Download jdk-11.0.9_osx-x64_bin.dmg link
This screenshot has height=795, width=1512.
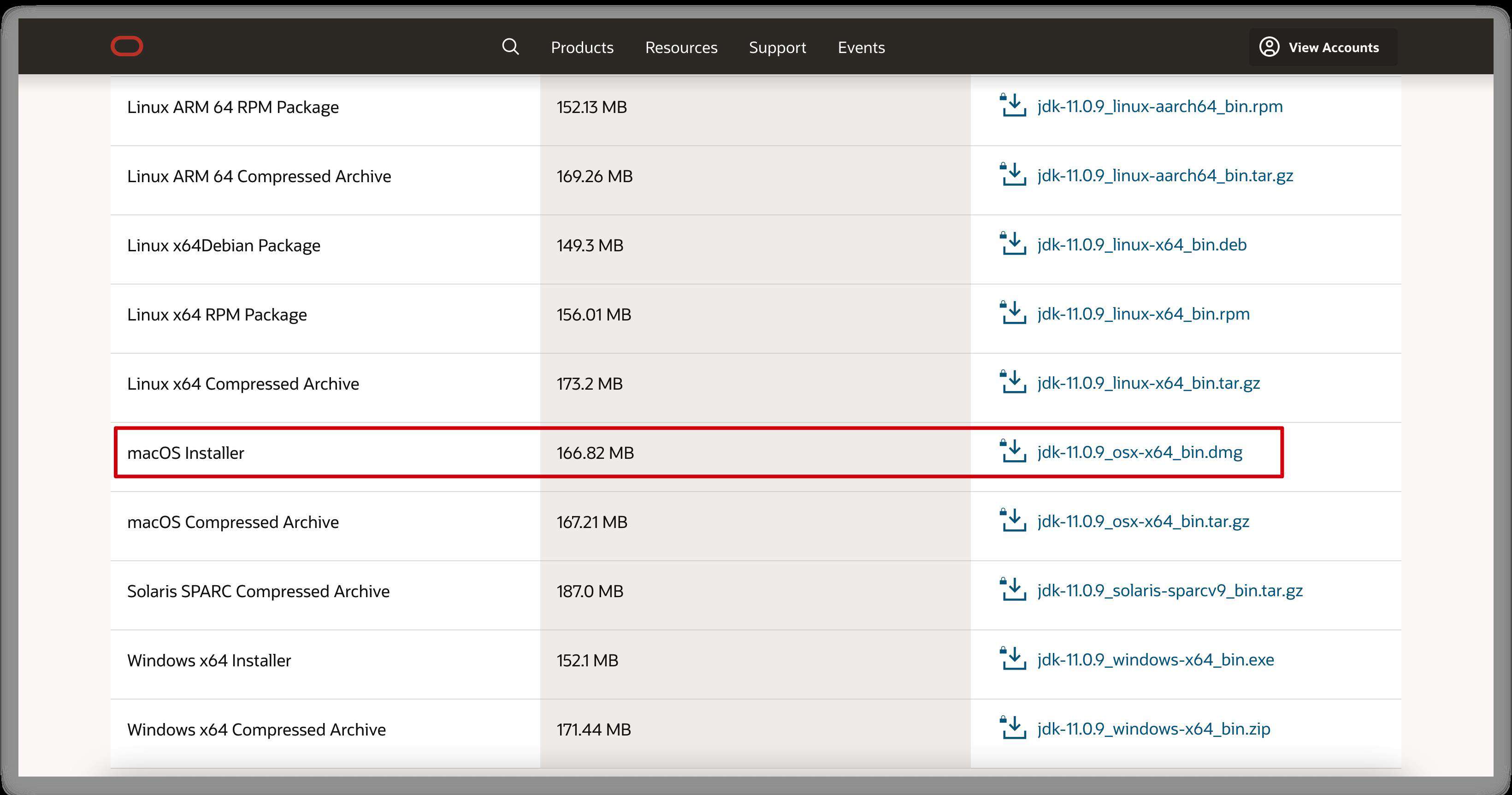[1140, 453]
